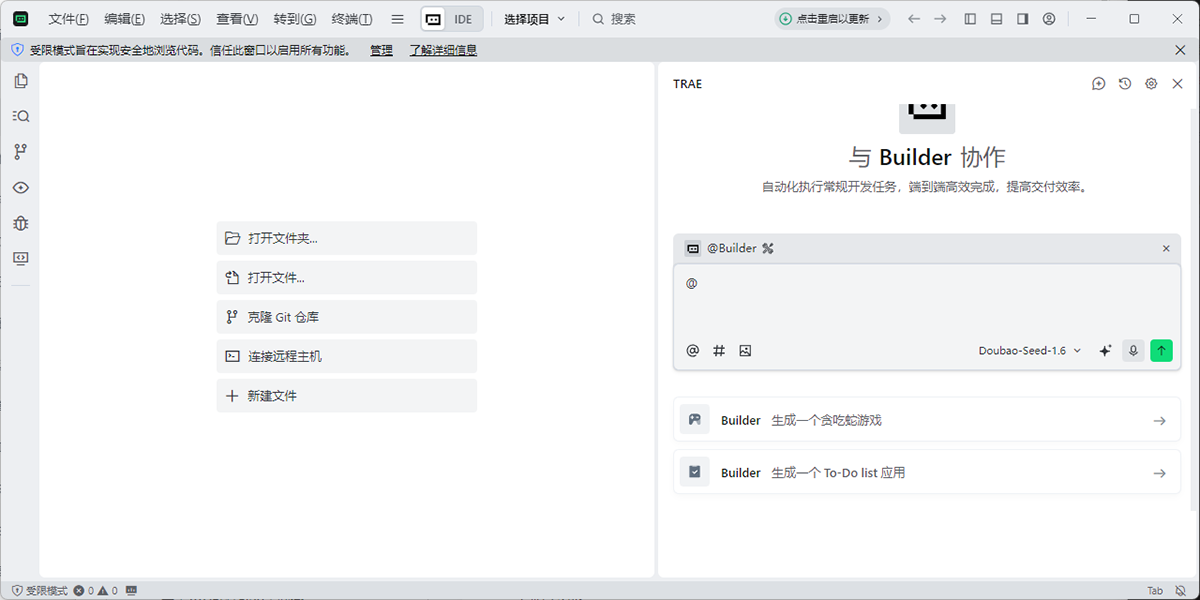Click the green send arrow button
The width and height of the screenshot is (1200, 600).
pos(1161,351)
